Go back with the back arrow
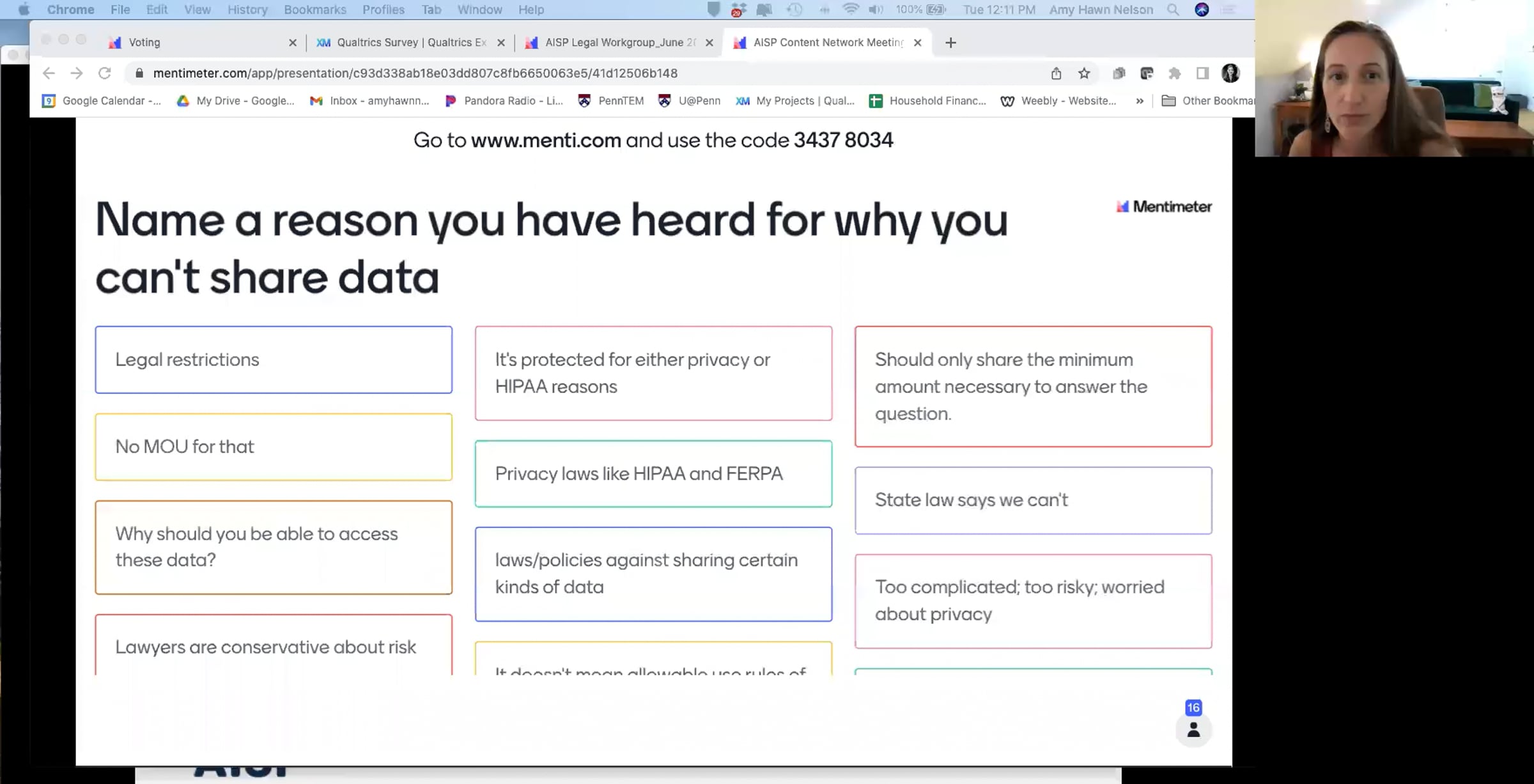The image size is (1534, 784). coord(49,73)
